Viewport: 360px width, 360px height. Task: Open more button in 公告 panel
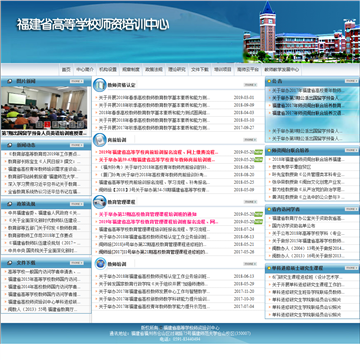pyautogui.click(x=351, y=81)
